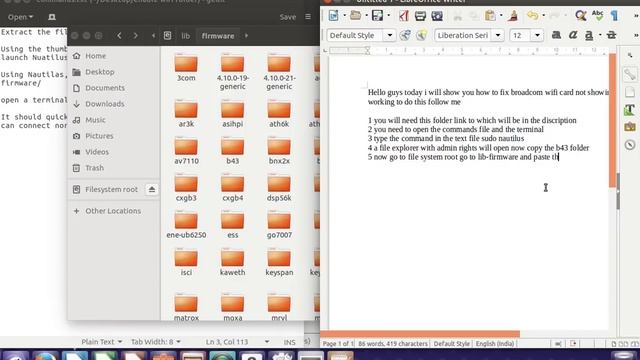This screenshot has height=360, width=640.
Task: Open the gedit Open button dropdown
Action: [20, 17]
